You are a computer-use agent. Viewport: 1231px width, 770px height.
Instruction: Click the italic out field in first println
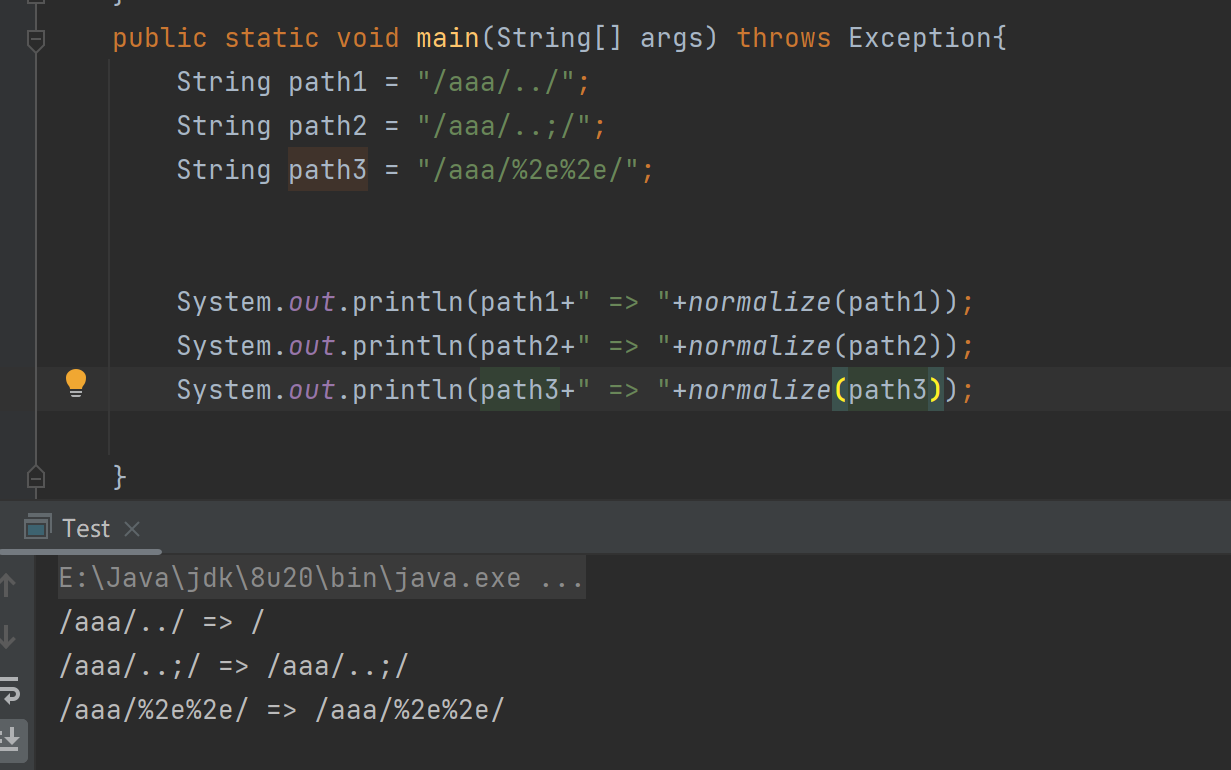[x=312, y=301]
